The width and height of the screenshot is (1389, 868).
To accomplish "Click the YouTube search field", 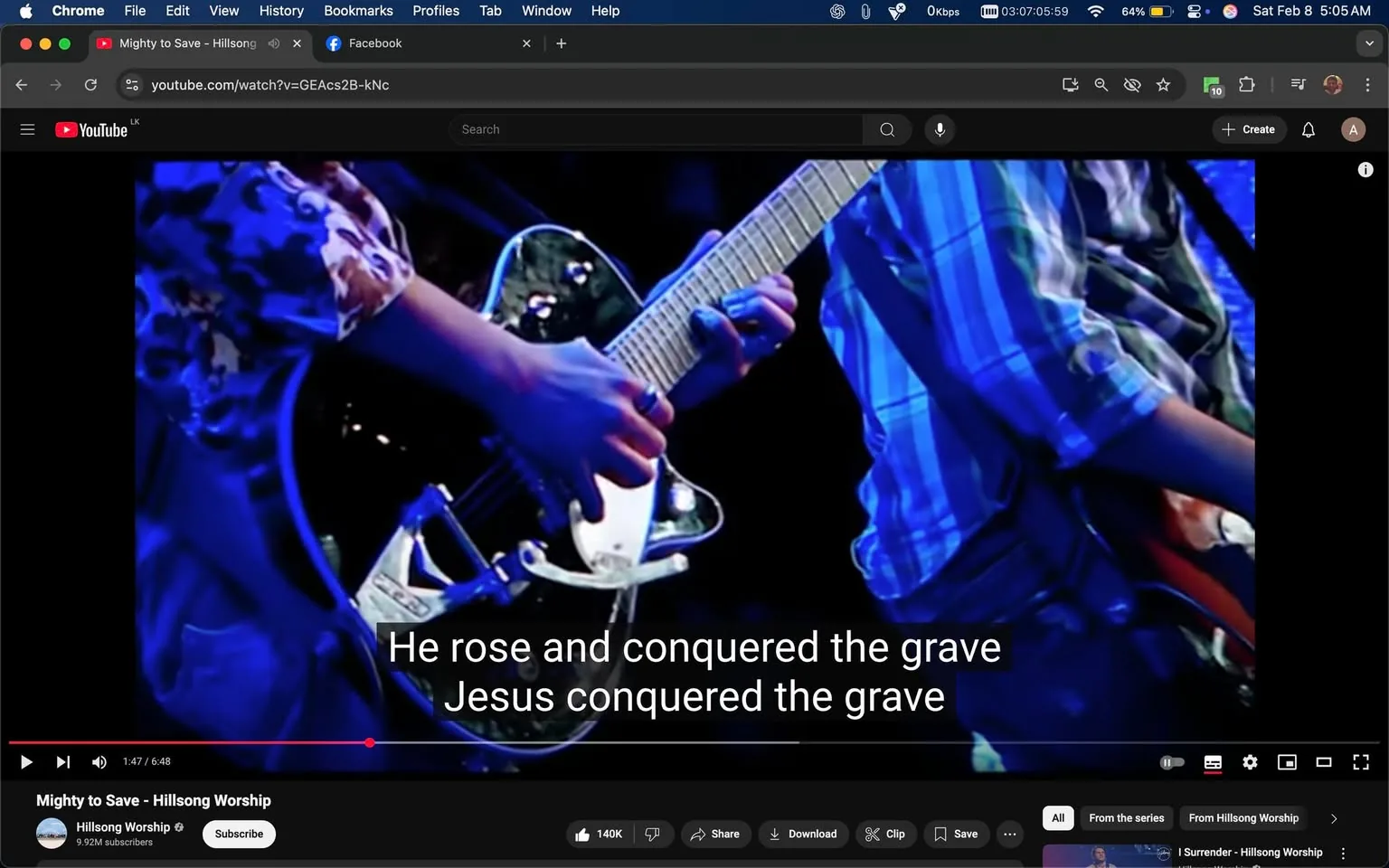I will pos(656,129).
